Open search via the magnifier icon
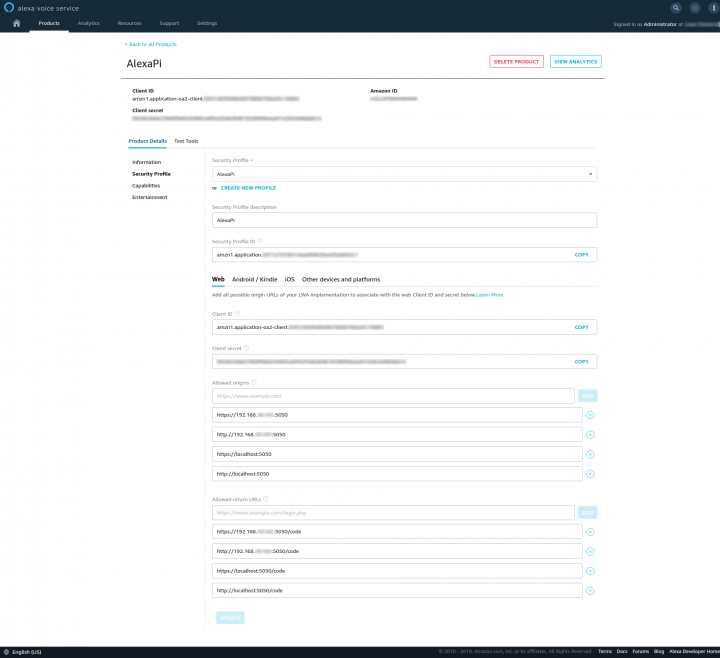 click(x=675, y=7)
